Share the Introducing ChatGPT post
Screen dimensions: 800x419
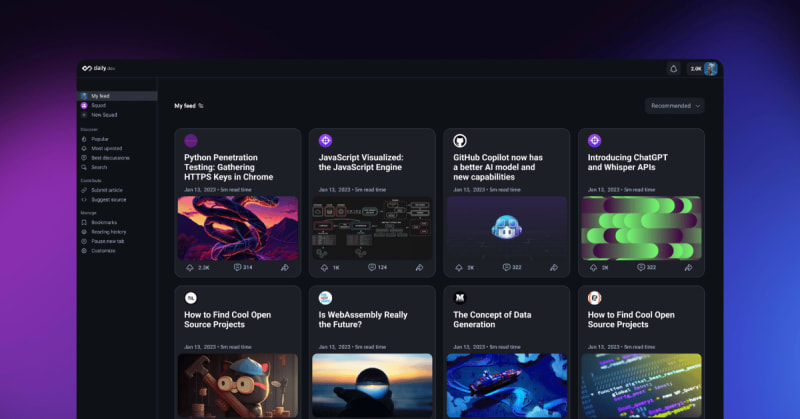tap(688, 267)
